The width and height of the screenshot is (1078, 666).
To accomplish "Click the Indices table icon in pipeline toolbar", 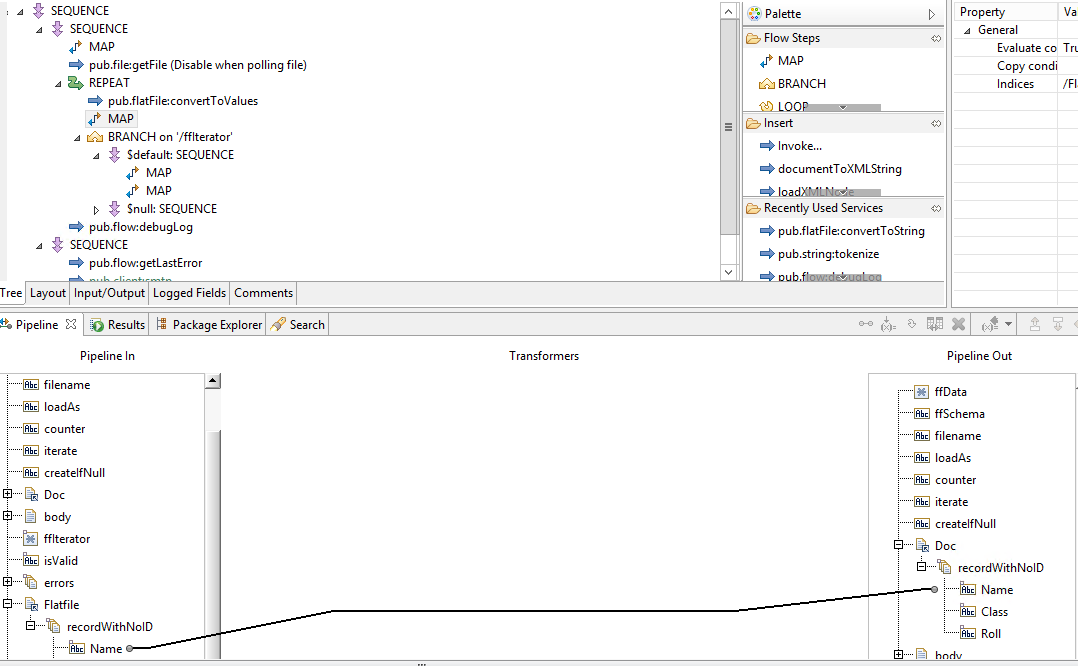I will [x=935, y=324].
